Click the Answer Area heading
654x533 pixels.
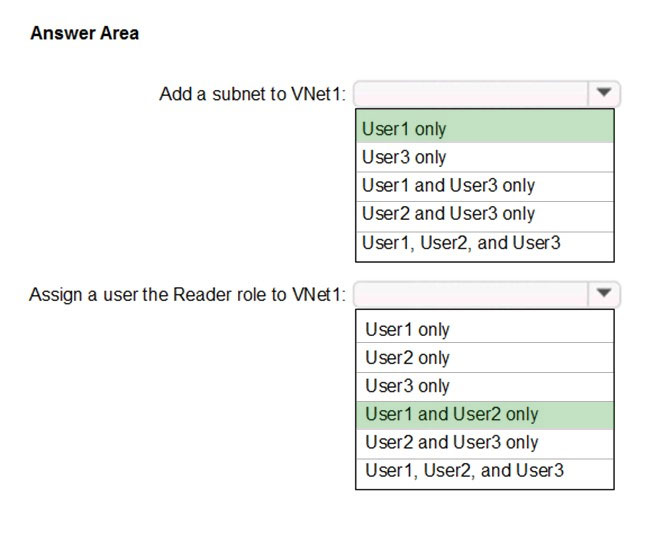point(85,33)
